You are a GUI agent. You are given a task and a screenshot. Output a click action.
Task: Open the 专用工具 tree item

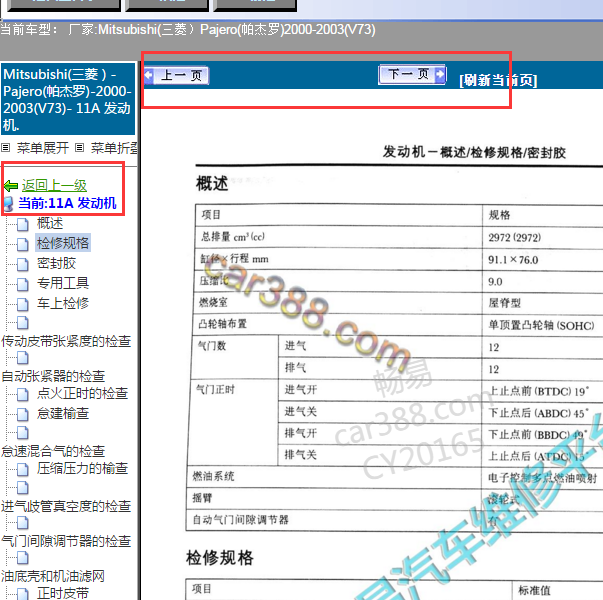pos(63,283)
